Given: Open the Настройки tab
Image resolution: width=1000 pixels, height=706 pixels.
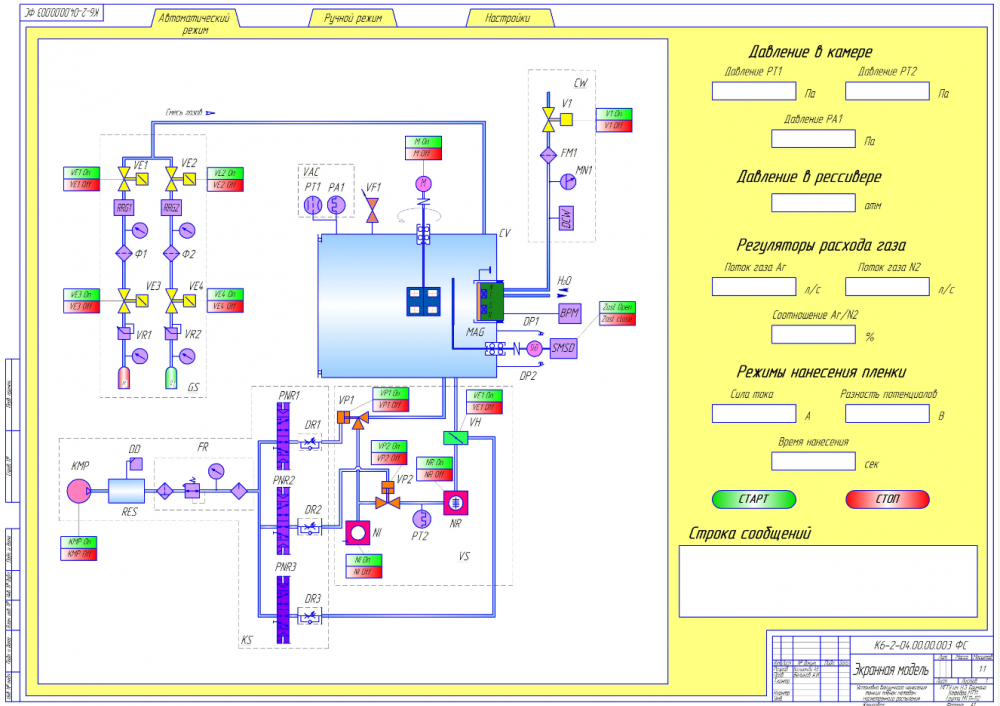Looking at the screenshot, I should pos(508,18).
